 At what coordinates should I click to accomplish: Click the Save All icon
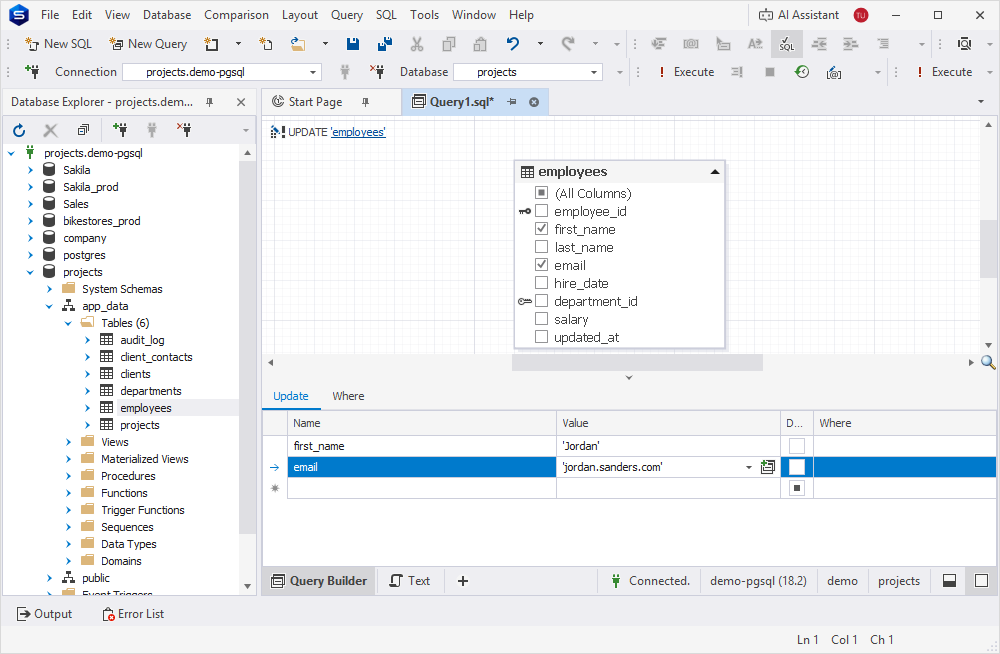[x=385, y=44]
